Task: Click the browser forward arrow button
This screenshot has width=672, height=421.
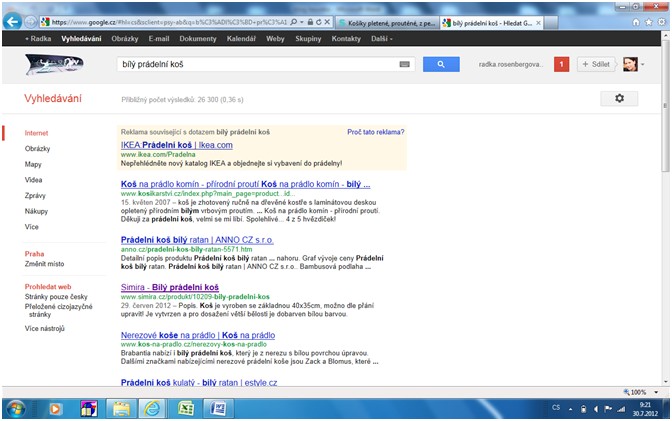Action: (x=30, y=22)
